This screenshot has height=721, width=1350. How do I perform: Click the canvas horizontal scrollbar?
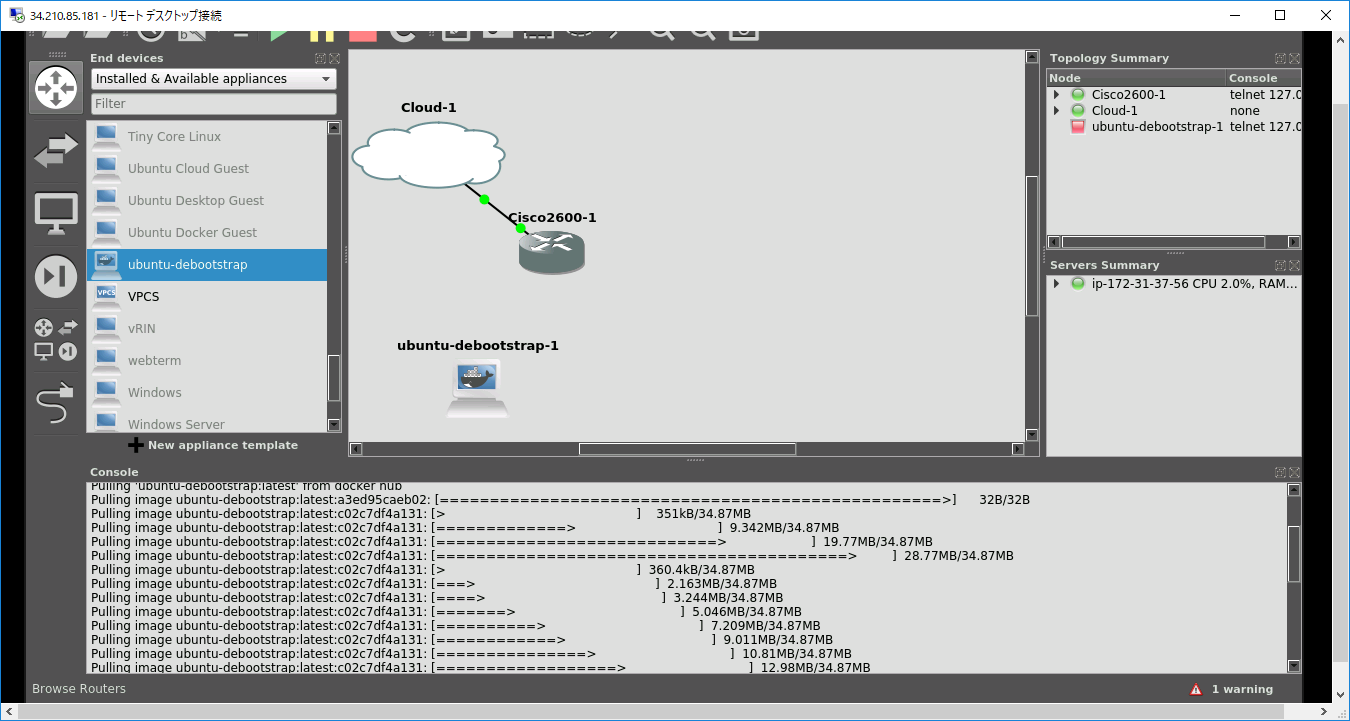[x=687, y=449]
